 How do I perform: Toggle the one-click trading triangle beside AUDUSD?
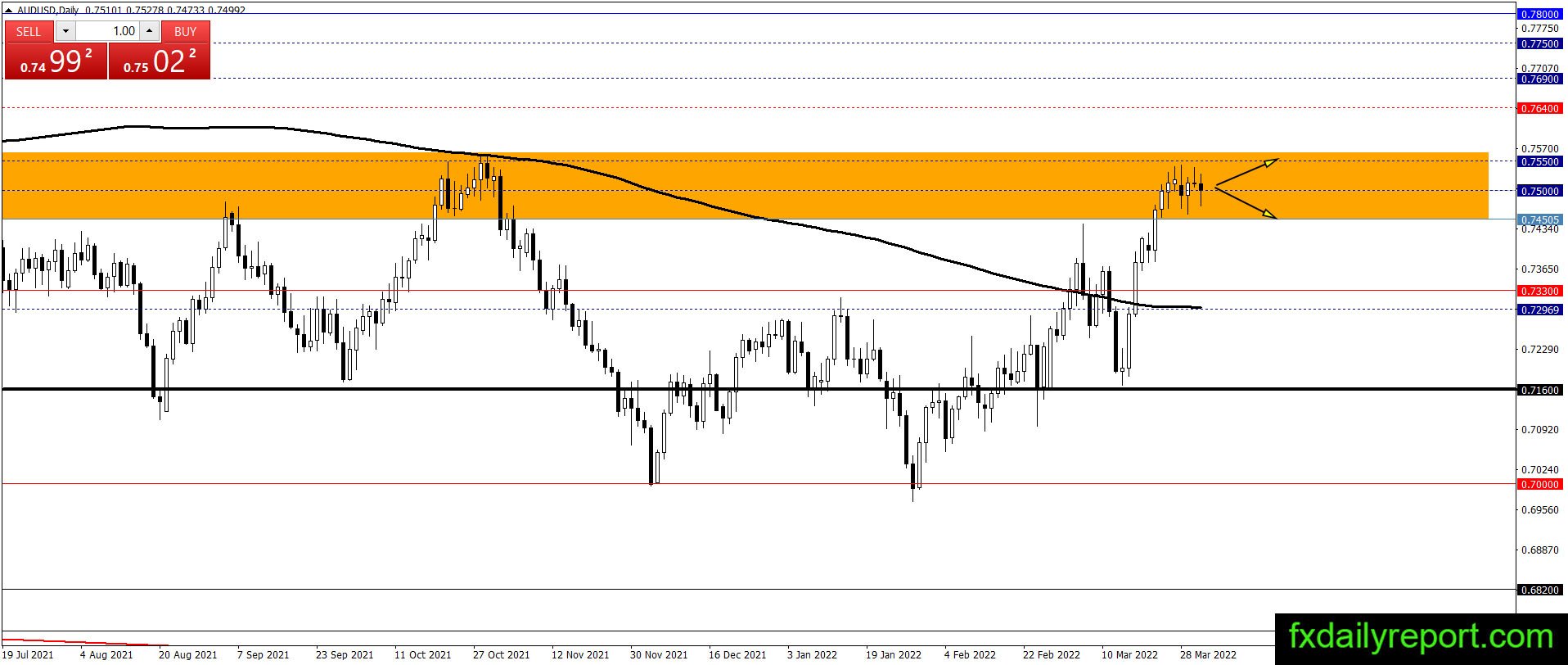(x=9, y=10)
